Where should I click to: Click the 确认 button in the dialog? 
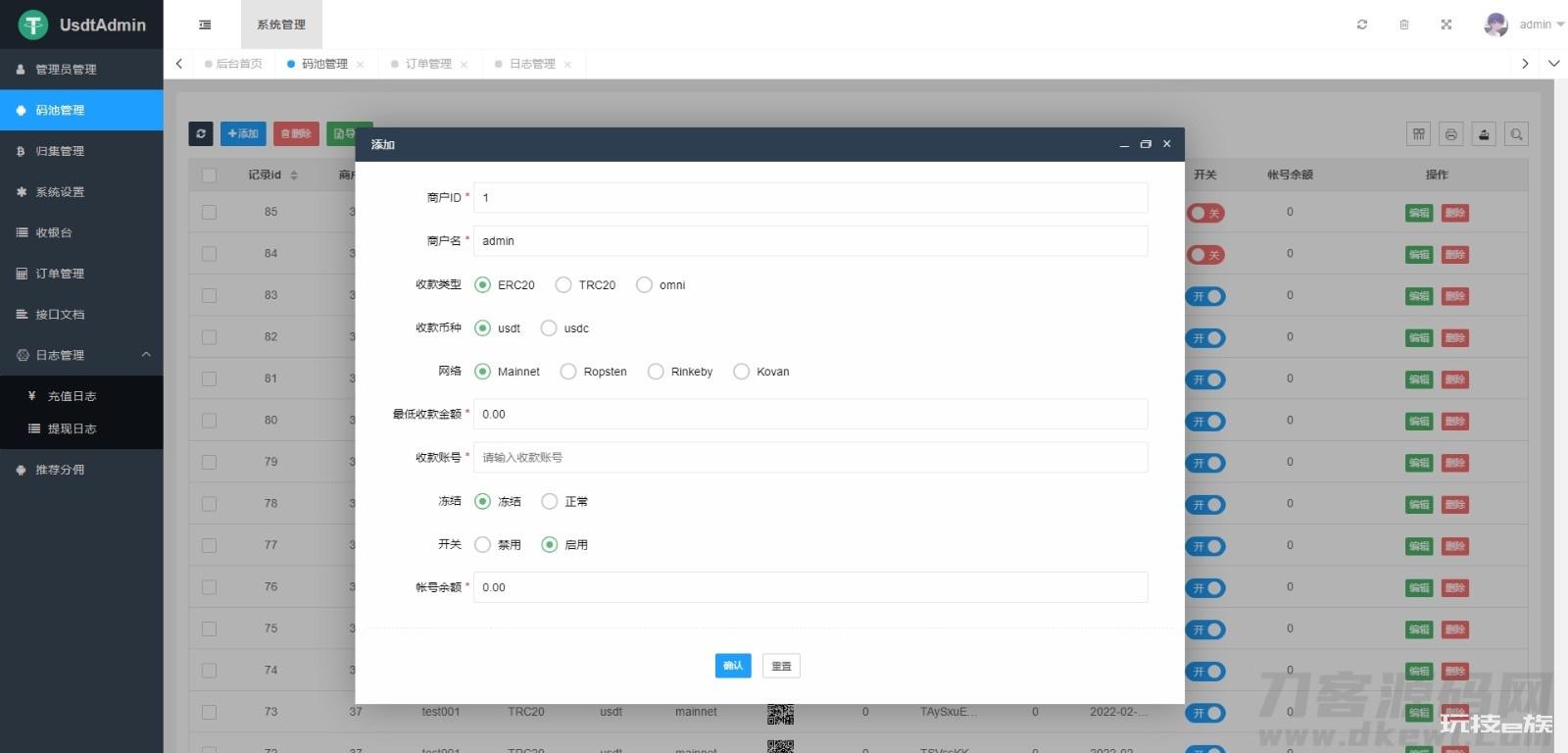[x=733, y=666]
